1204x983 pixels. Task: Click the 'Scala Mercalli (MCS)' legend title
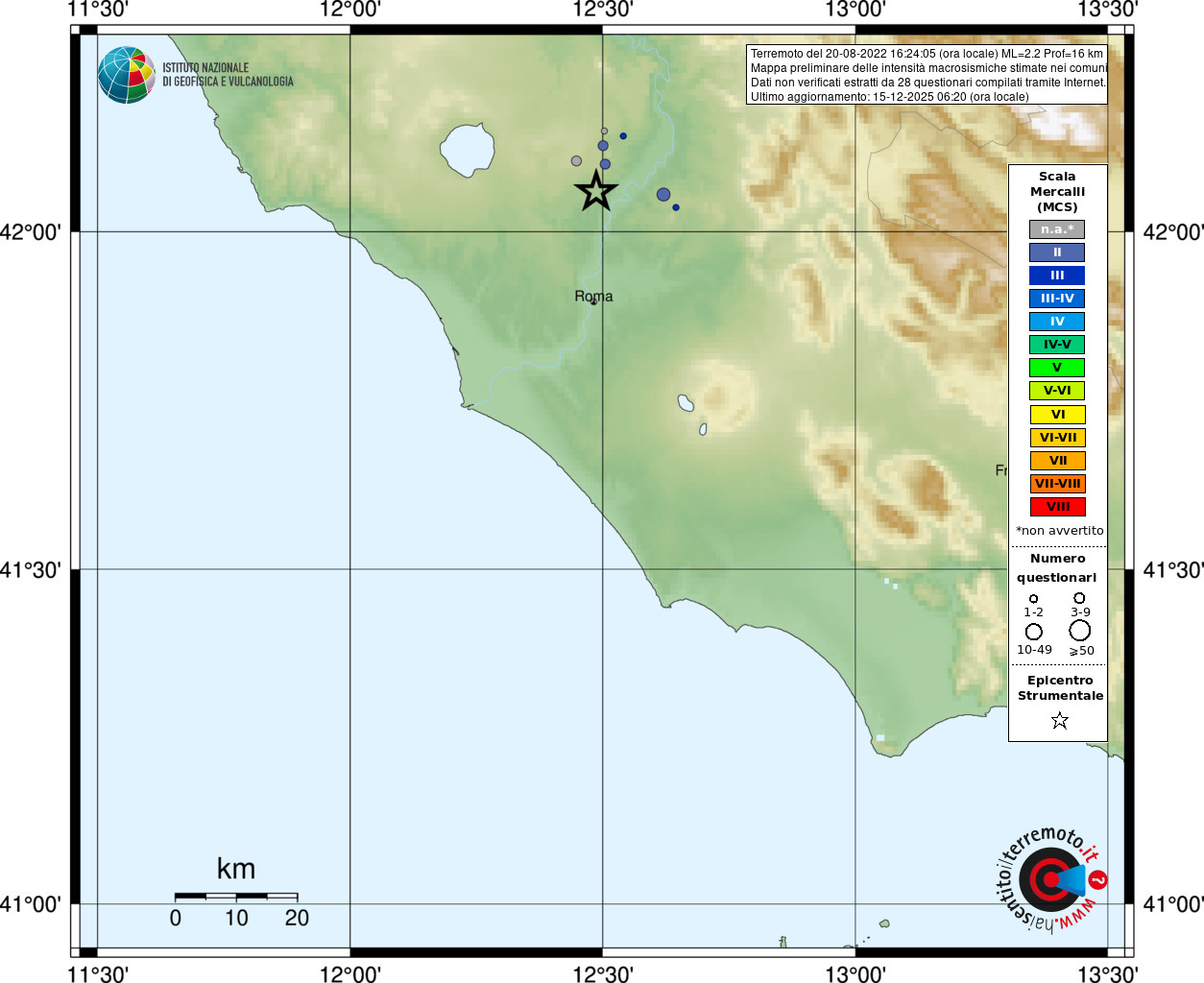(x=1057, y=192)
